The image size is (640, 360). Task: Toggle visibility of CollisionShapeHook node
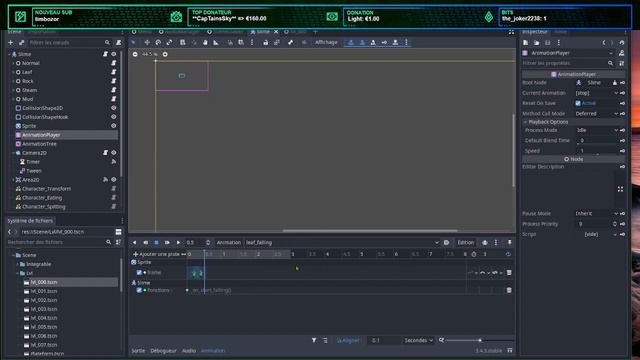[114, 117]
